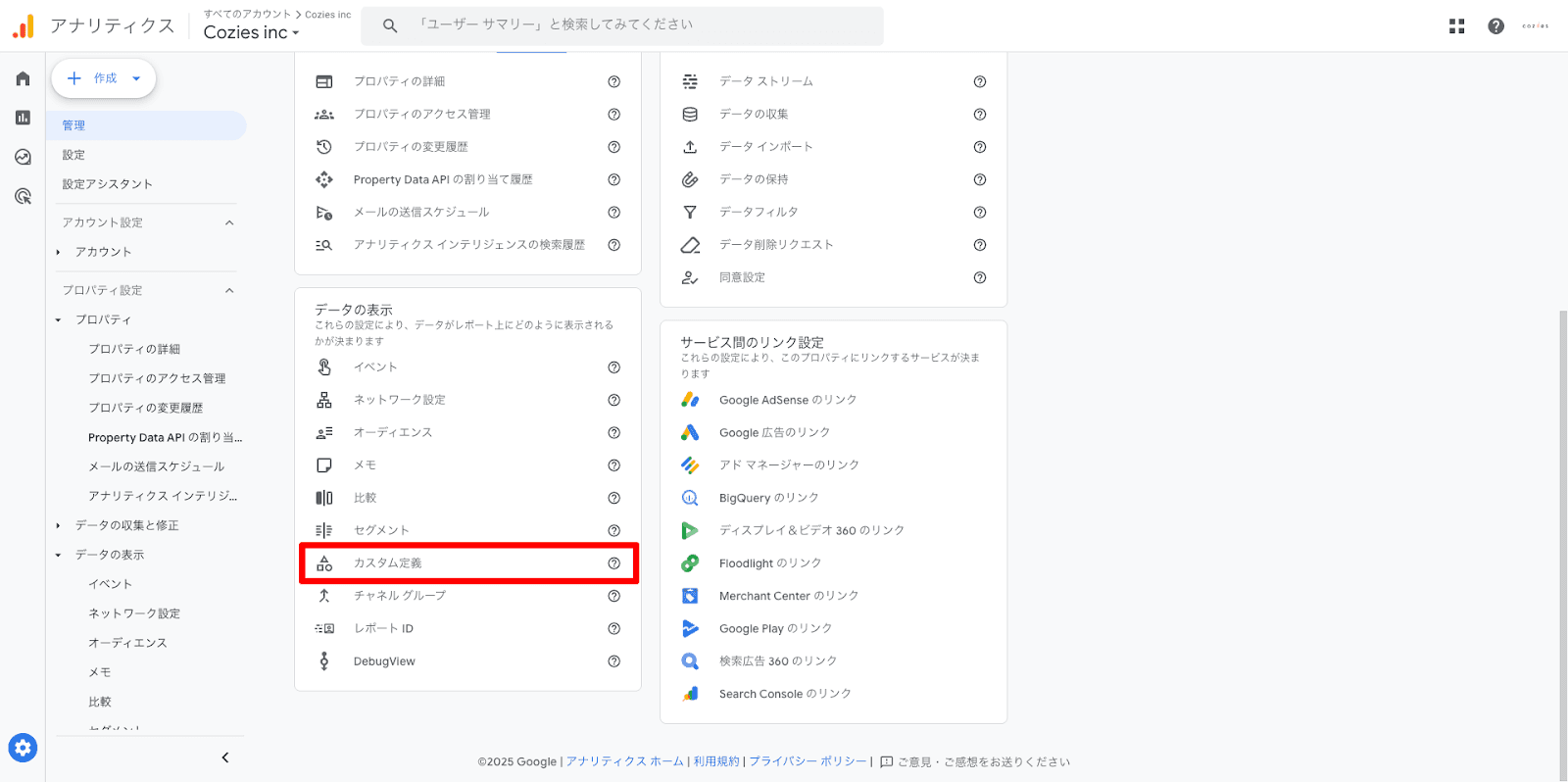The image size is (1568, 782).
Task: Collapse the プロパティ tree item
Action: pos(58,319)
